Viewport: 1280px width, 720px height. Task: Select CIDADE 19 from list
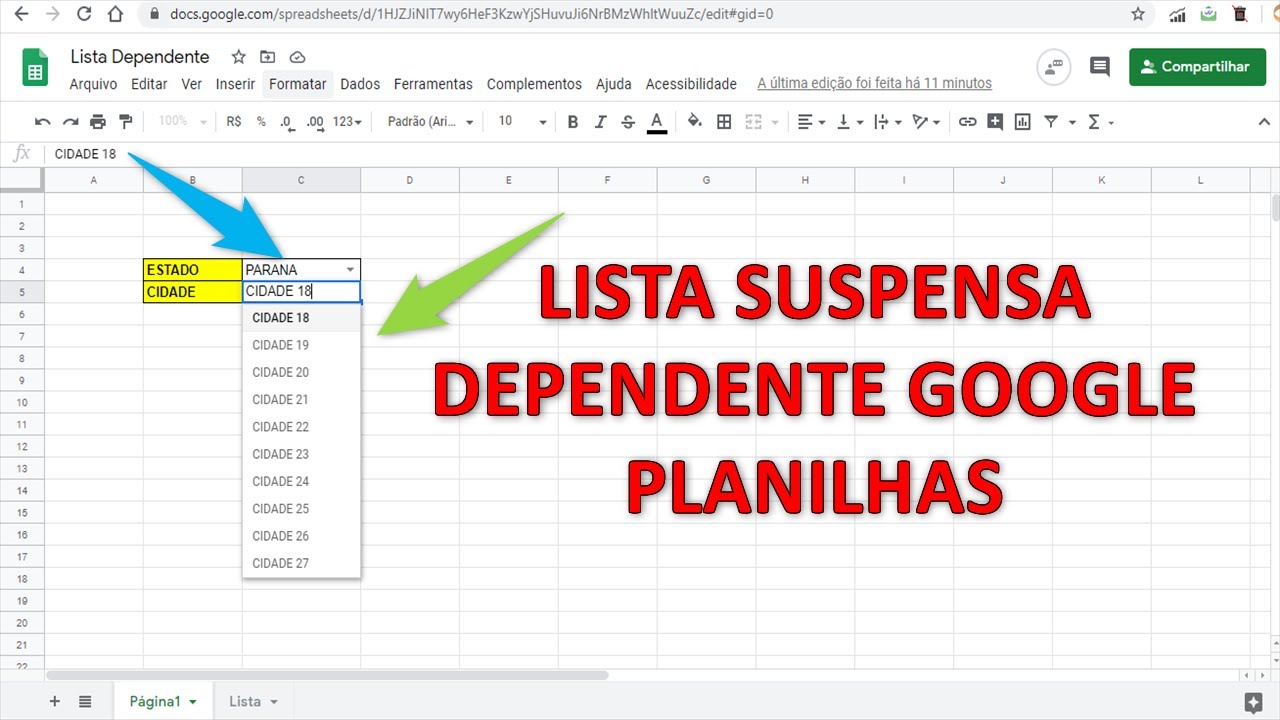point(301,345)
